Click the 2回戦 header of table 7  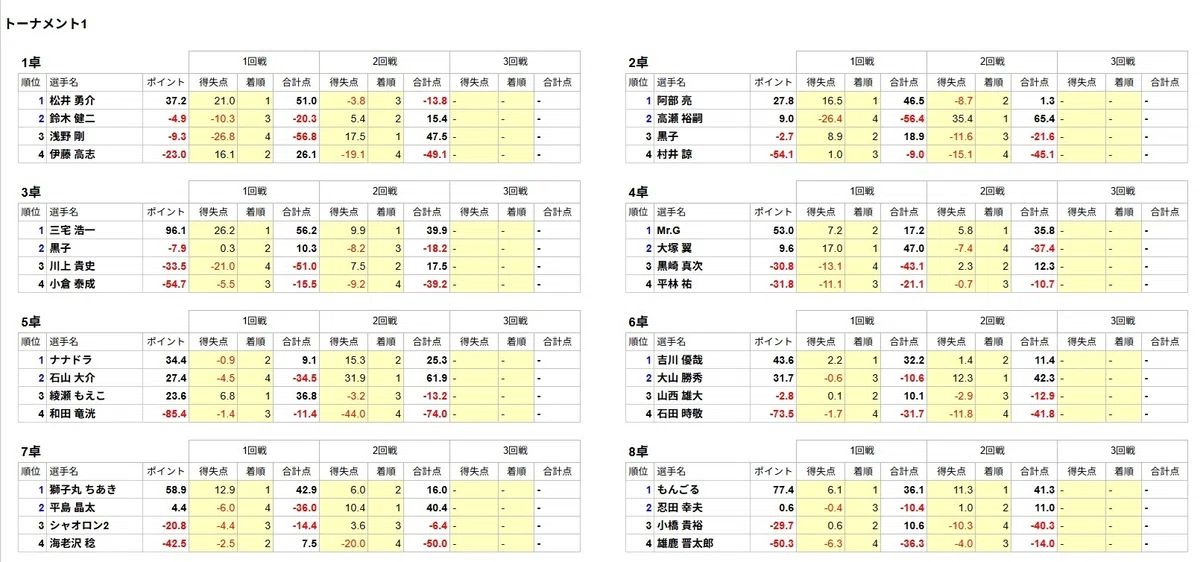click(384, 451)
